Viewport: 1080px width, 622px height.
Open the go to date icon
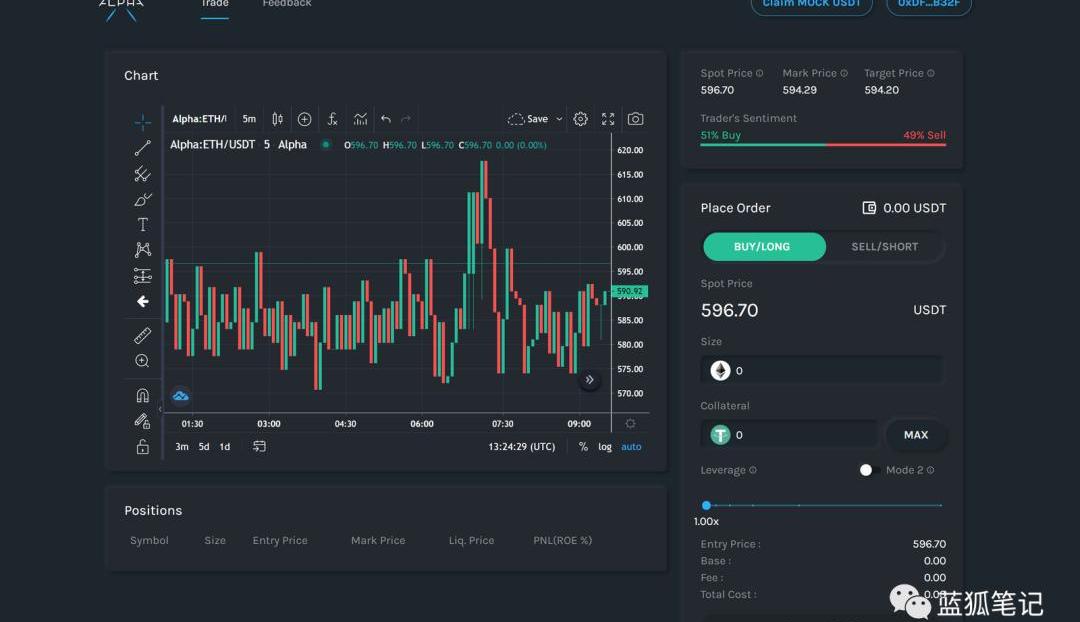259,446
